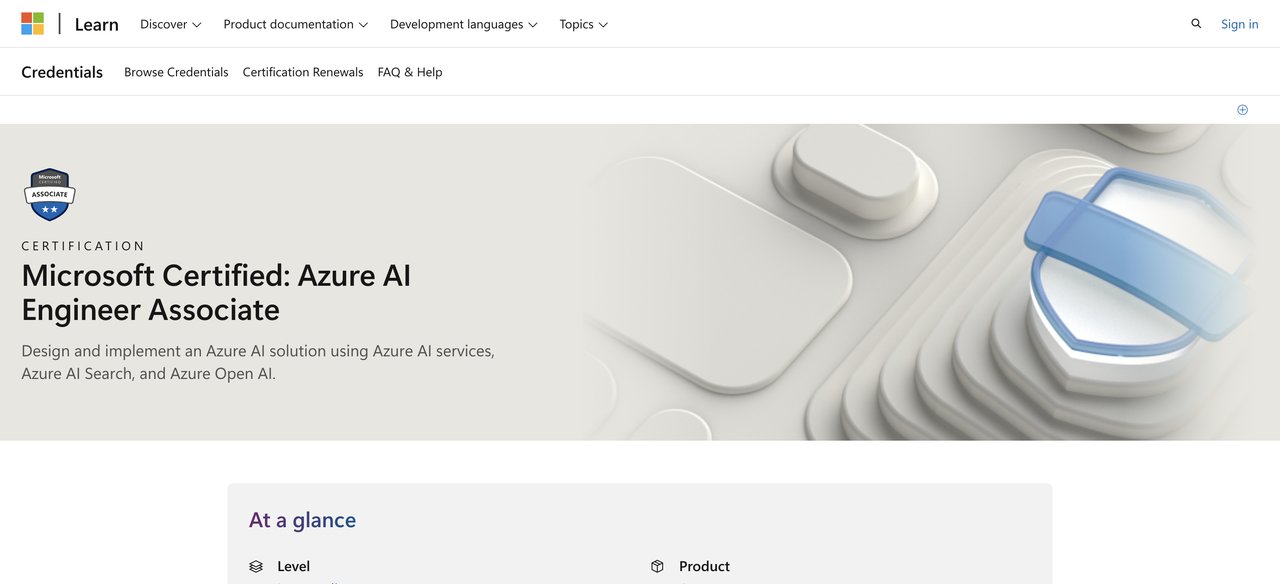The width and height of the screenshot is (1280, 584).
Task: Click the Microsoft logo
Action: pos(32,24)
